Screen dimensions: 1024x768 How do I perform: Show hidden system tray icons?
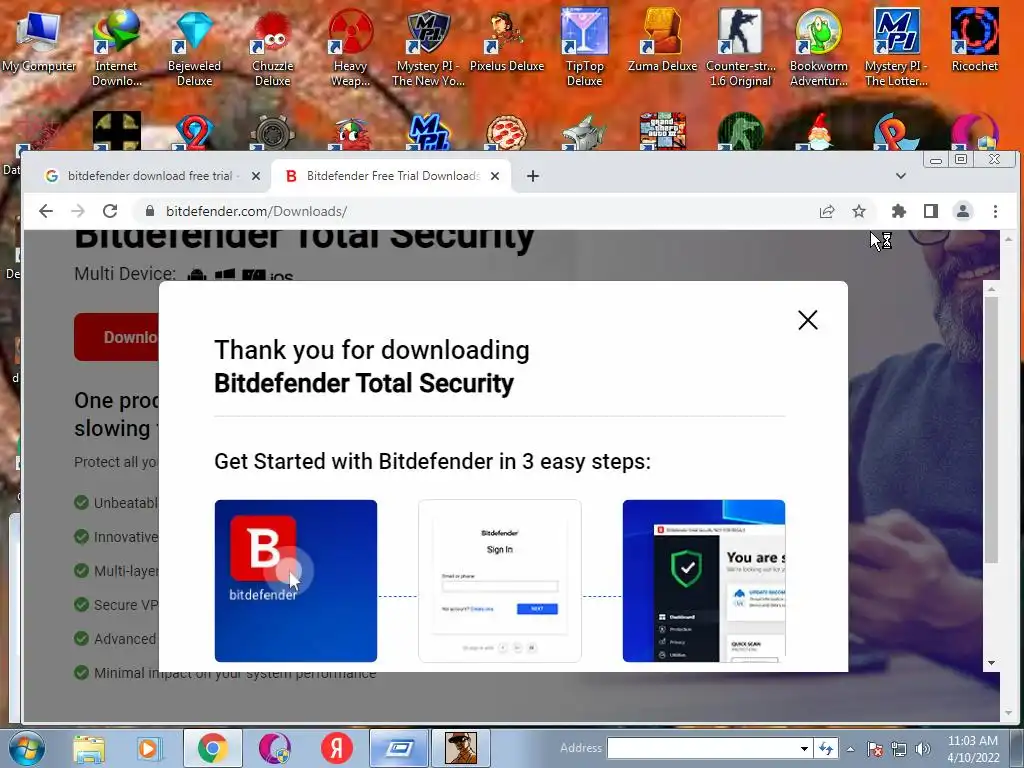[x=850, y=749]
